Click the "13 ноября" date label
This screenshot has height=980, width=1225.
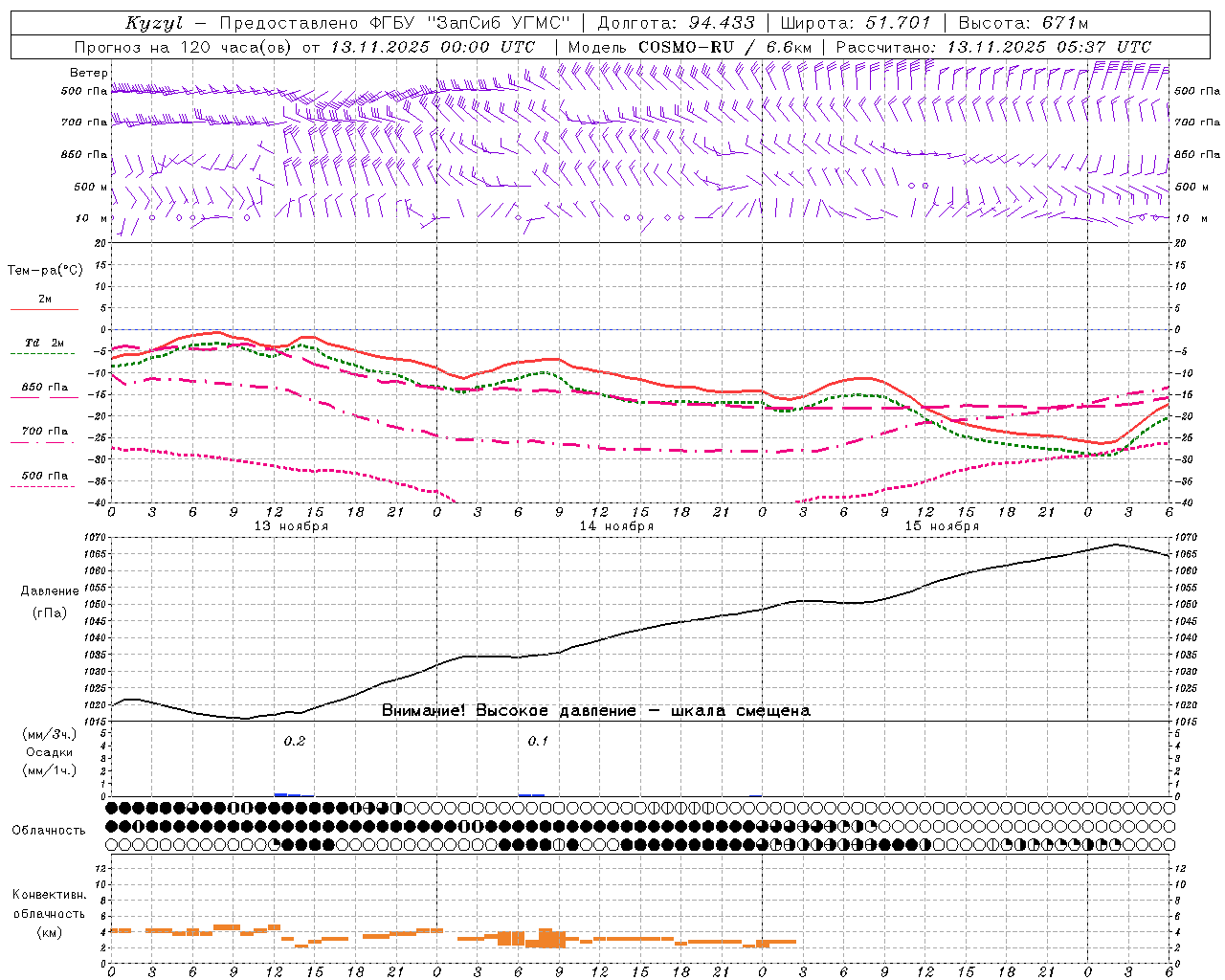coord(291,526)
